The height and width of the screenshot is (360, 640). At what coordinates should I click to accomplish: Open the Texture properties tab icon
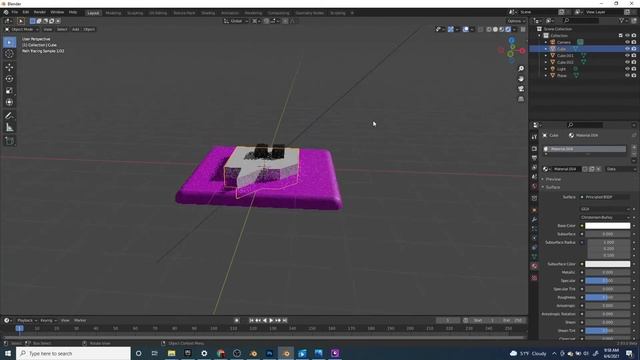[534, 278]
